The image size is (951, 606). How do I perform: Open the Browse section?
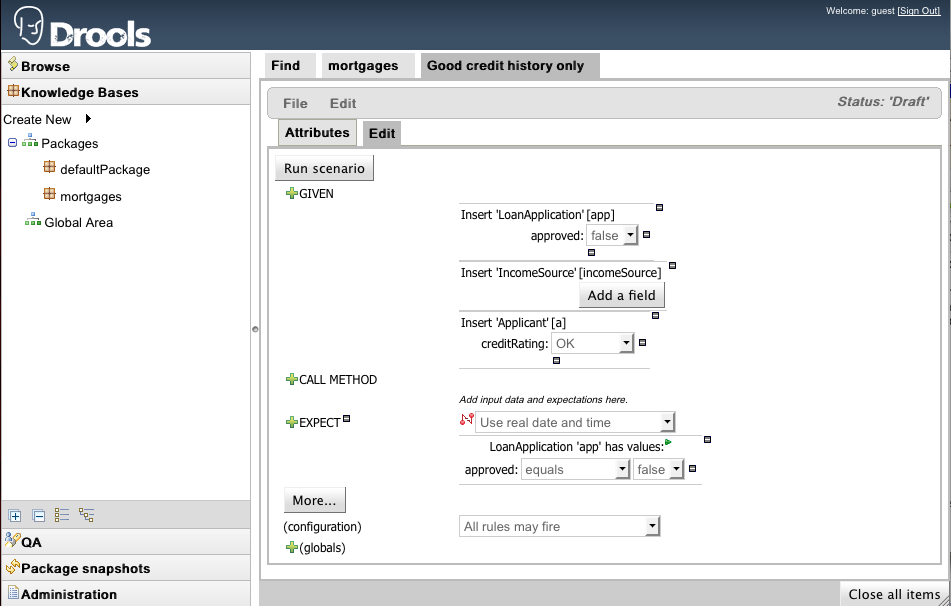tap(126, 66)
